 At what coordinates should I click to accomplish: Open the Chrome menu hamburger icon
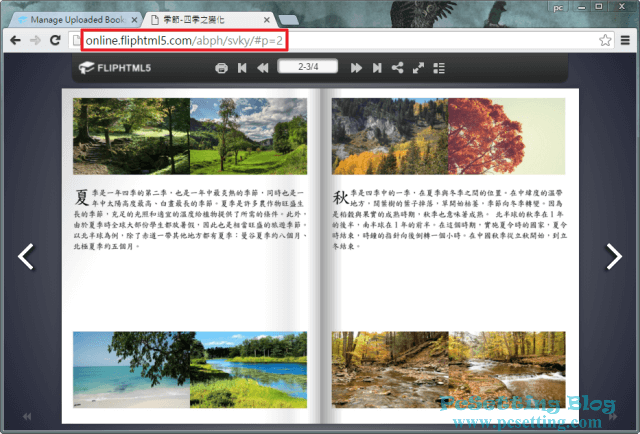tap(626, 40)
